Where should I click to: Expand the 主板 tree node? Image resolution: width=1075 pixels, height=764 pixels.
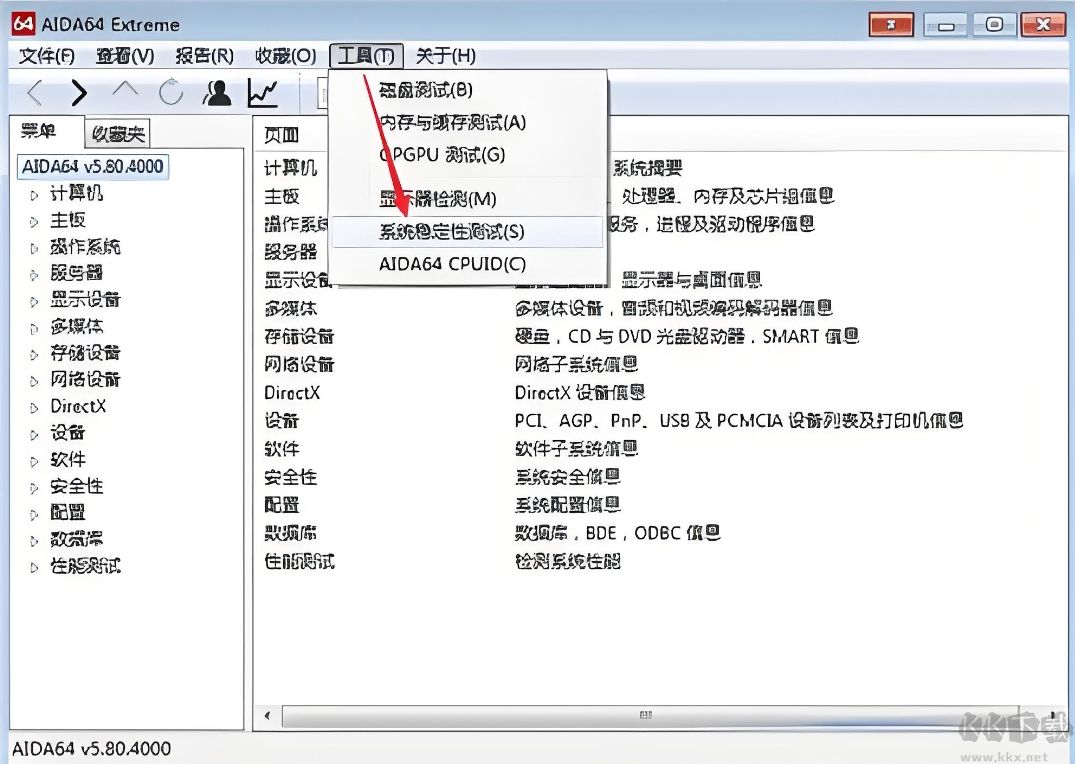[x=32, y=220]
